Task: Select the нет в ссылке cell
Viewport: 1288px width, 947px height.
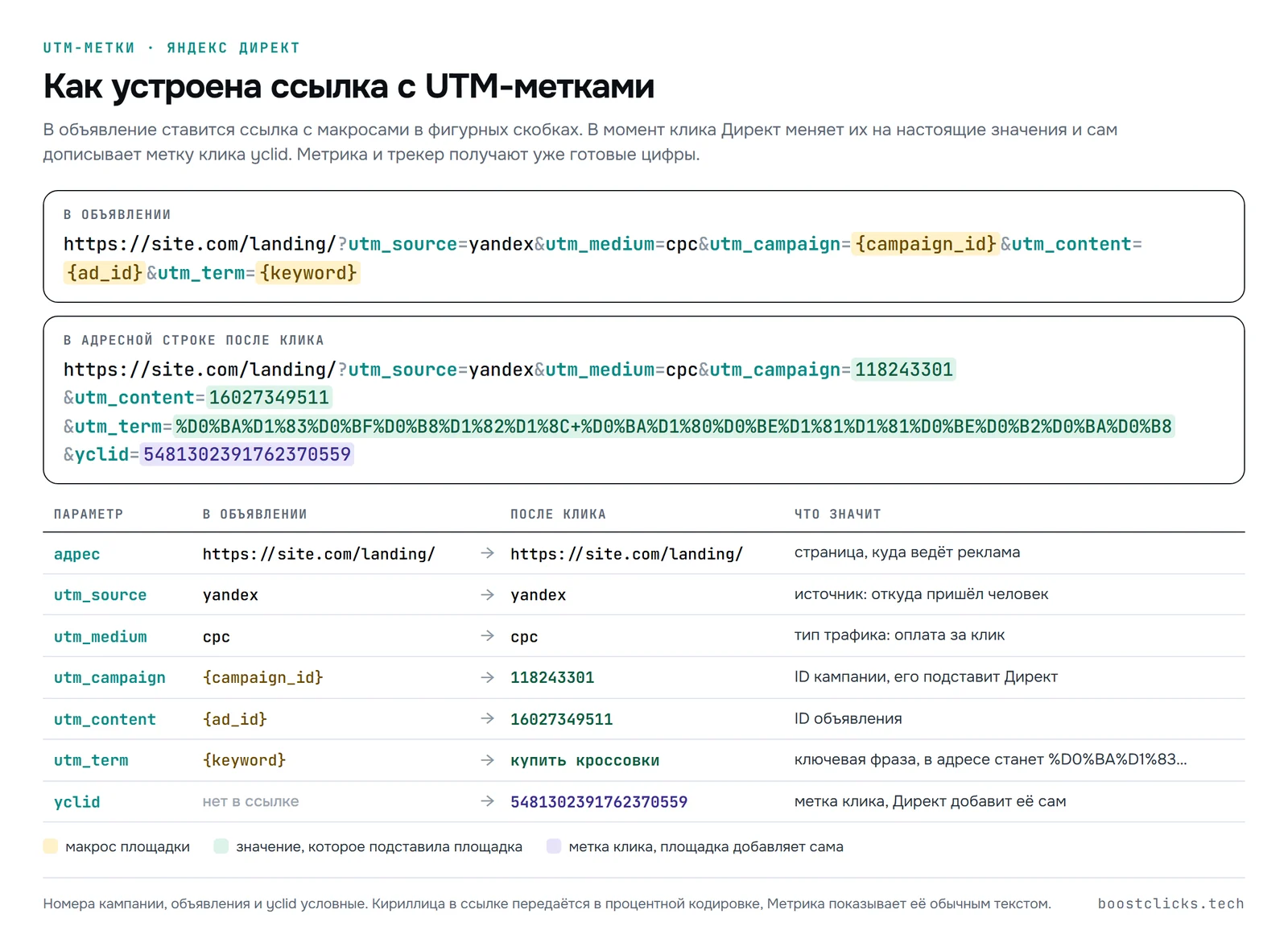Action: [250, 801]
